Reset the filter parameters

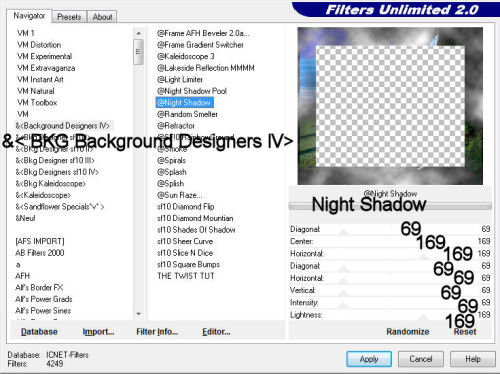tap(465, 332)
